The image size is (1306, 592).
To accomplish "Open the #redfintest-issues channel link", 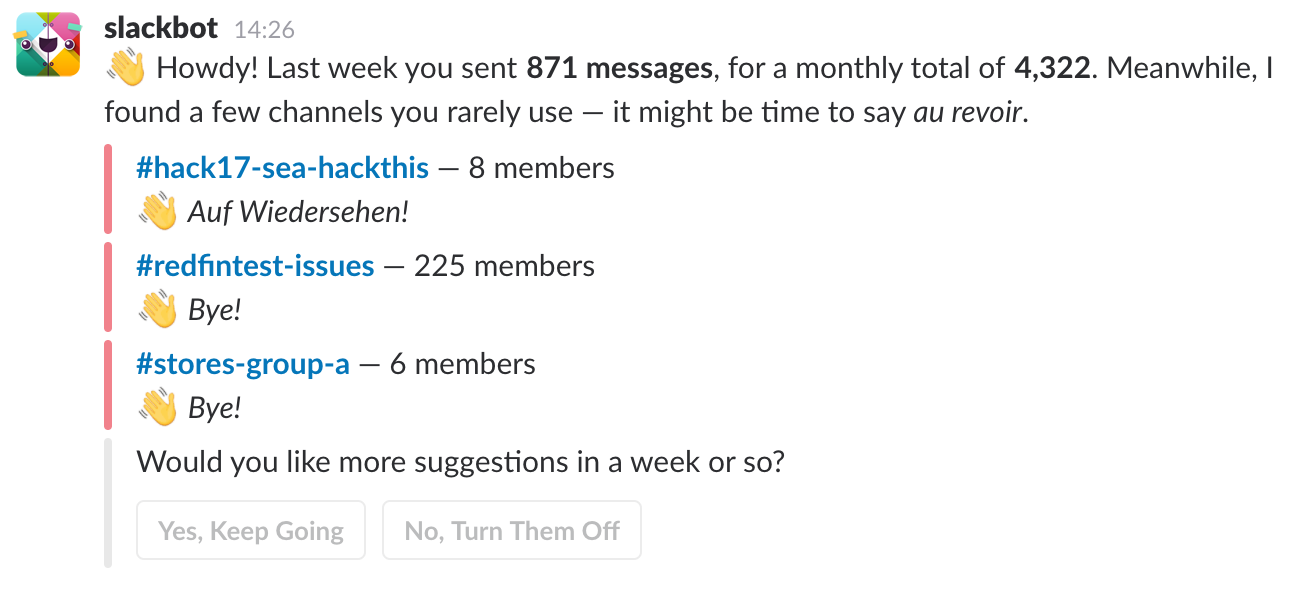I will click(255, 266).
